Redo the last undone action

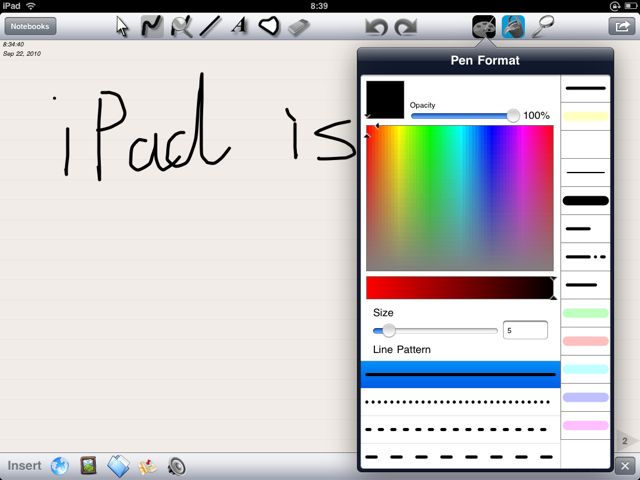tap(406, 27)
